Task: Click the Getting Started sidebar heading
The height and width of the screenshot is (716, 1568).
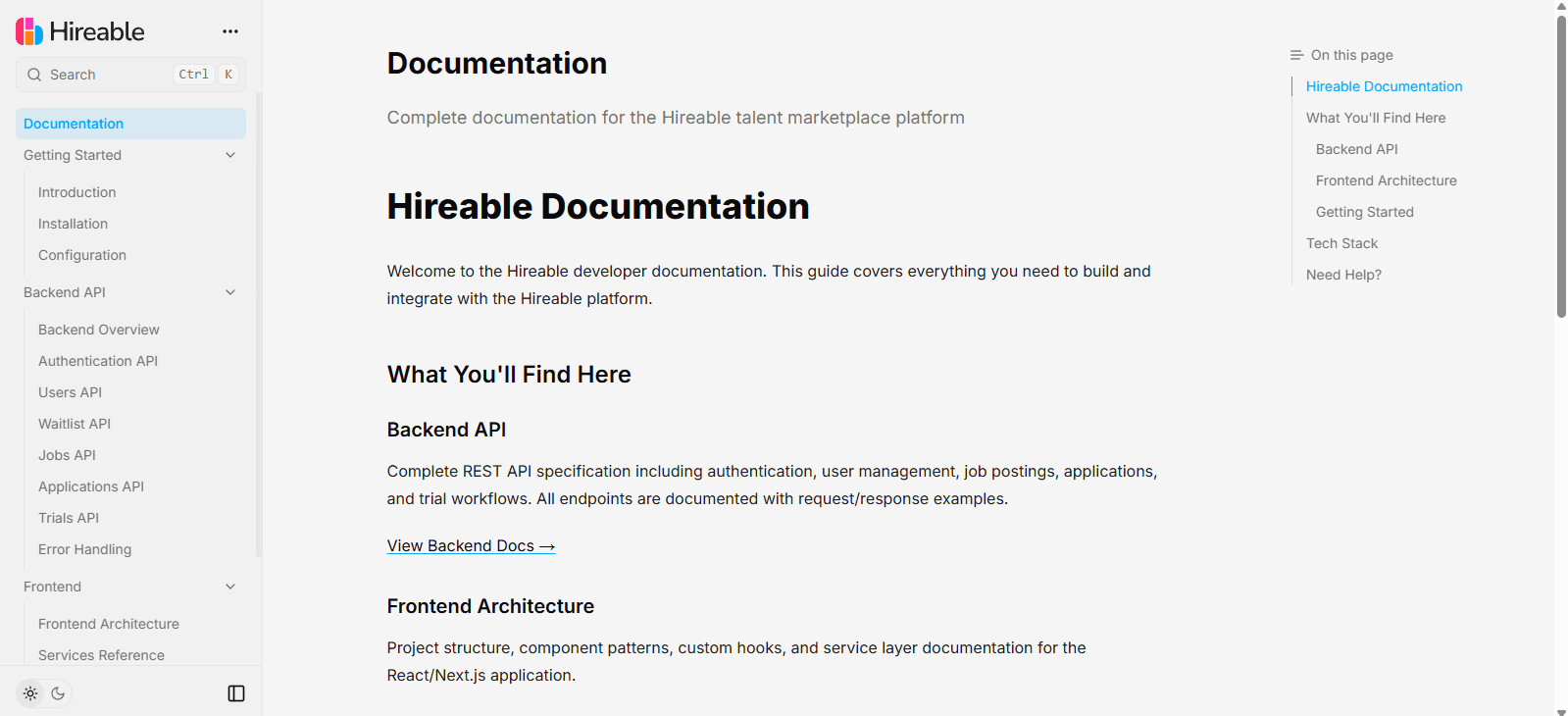Action: (x=73, y=155)
